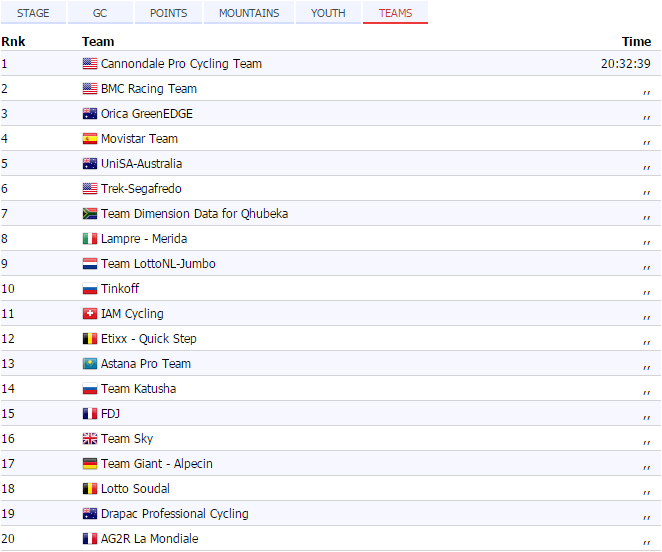Click the Dutch flag beside Team LottoNL-Jumbo

click(x=90, y=264)
